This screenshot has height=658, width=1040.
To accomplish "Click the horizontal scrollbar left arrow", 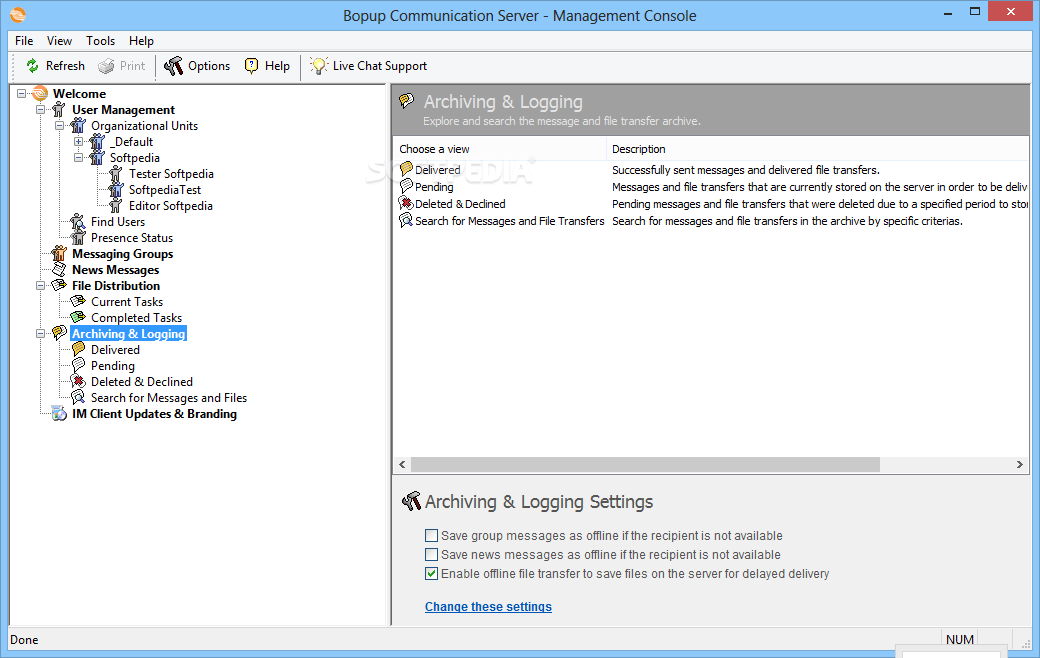I will tap(402, 465).
